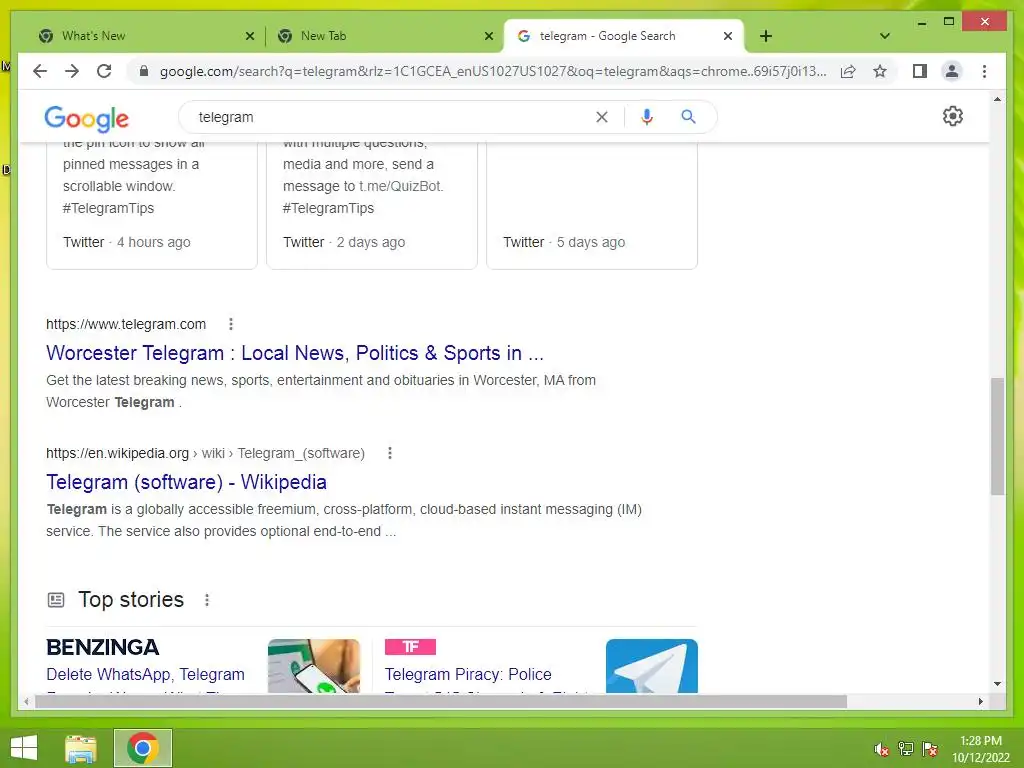The image size is (1024, 768).
Task: Open Telegram (software) Wikipedia link
Action: 186,482
